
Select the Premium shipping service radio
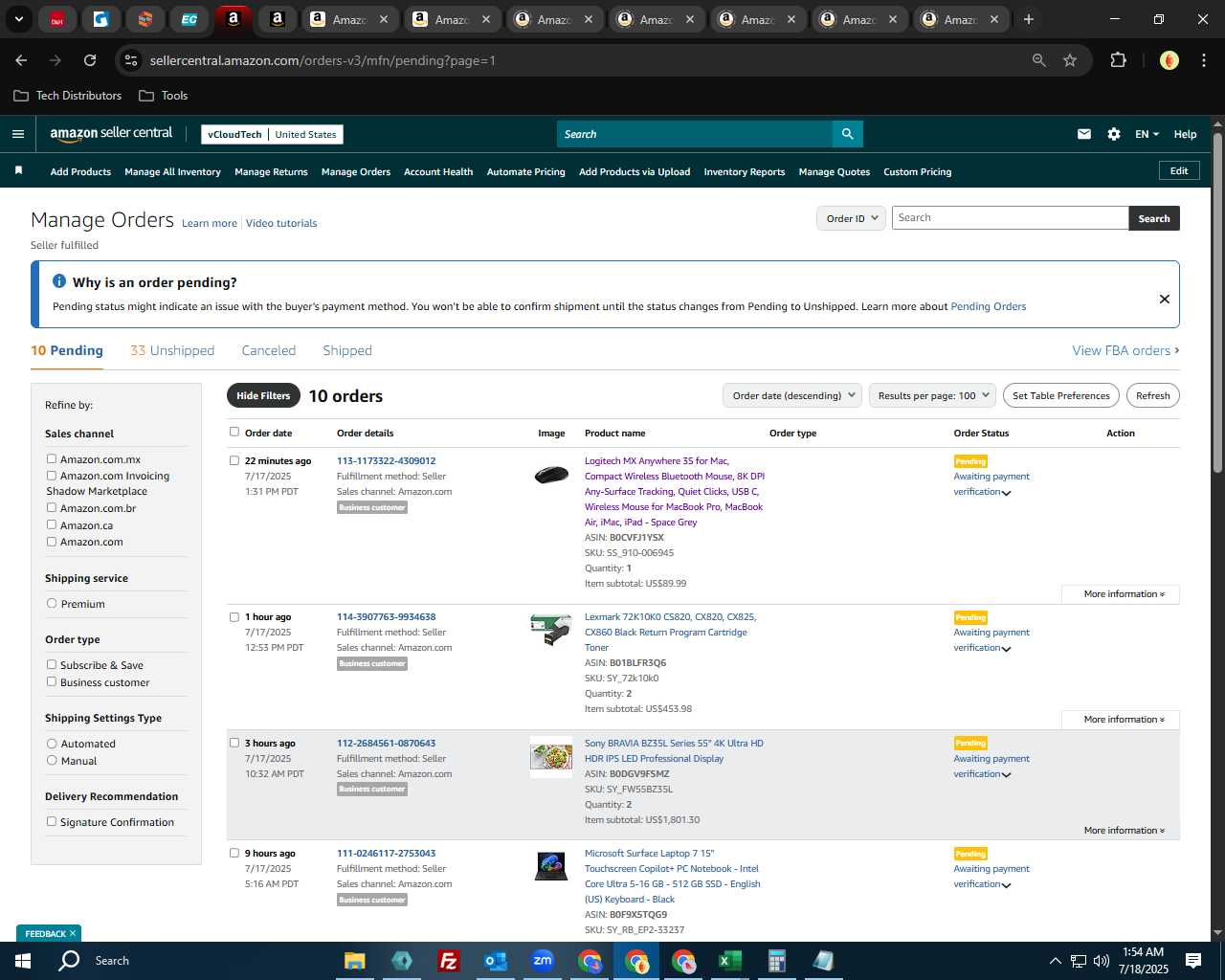52,603
